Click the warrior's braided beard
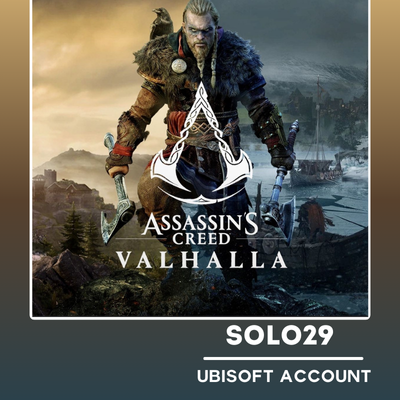This screenshot has height=400, width=400. (202, 57)
